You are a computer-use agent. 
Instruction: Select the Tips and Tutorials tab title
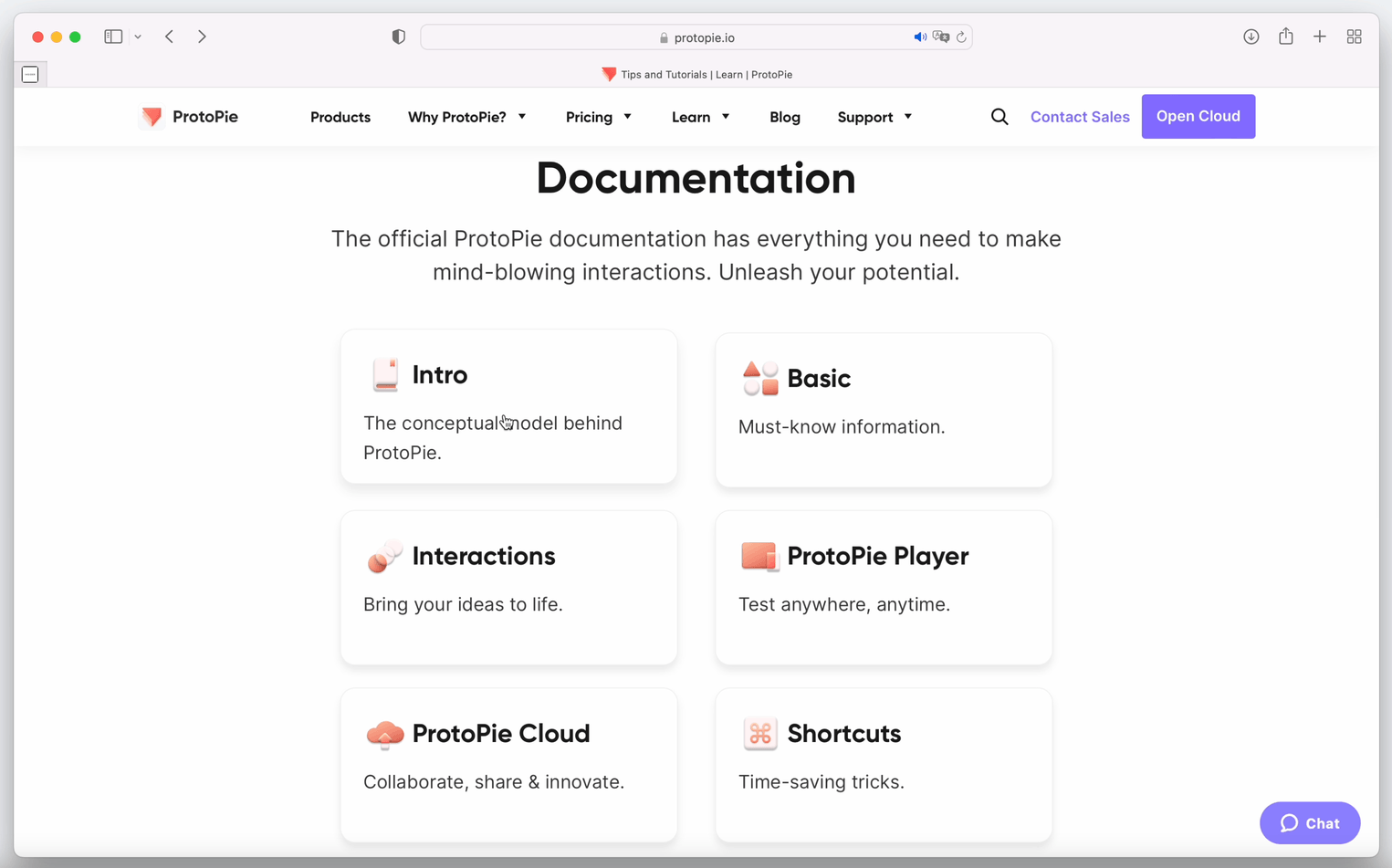coord(706,75)
